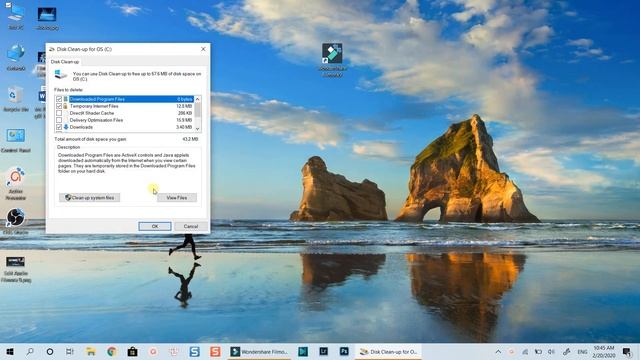
Task: Launch Google Chrome from taskbar
Action: 111,351
